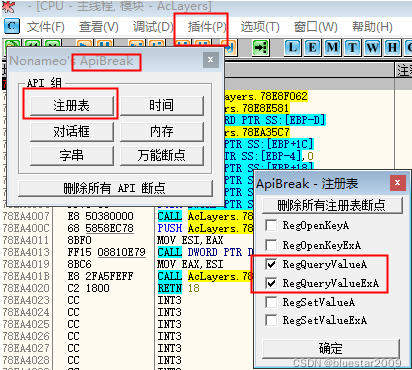Open Memory map with M button
This screenshot has width=412, height=370.
(332, 48)
